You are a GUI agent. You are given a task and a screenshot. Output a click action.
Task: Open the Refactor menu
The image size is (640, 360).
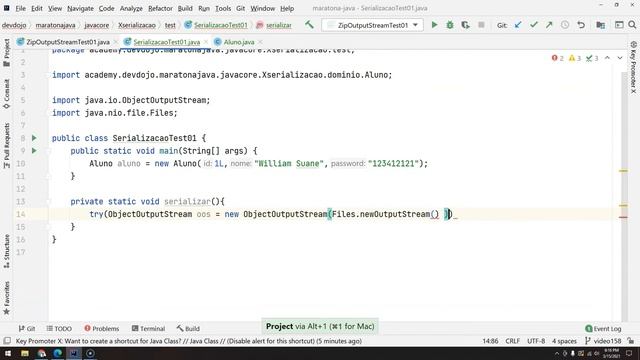[x=160, y=8]
